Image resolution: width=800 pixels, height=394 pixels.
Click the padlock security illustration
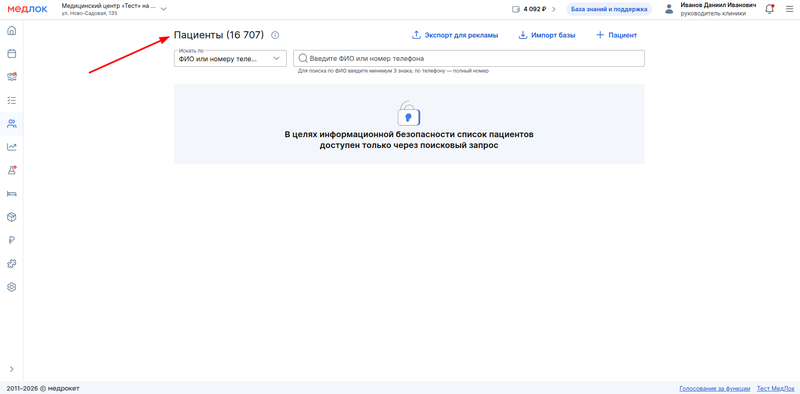(x=409, y=113)
